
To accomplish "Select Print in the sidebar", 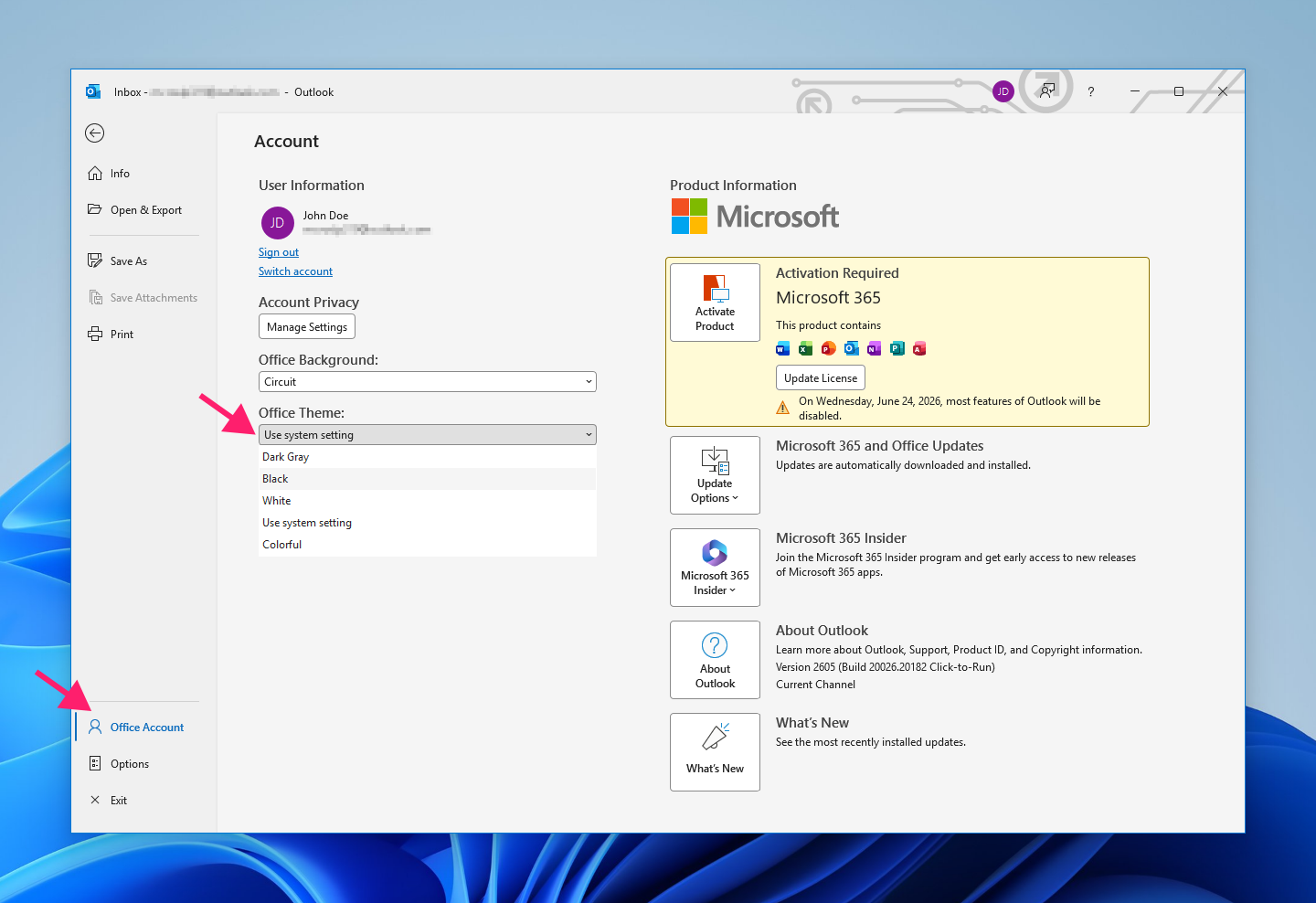I will 143,335.
